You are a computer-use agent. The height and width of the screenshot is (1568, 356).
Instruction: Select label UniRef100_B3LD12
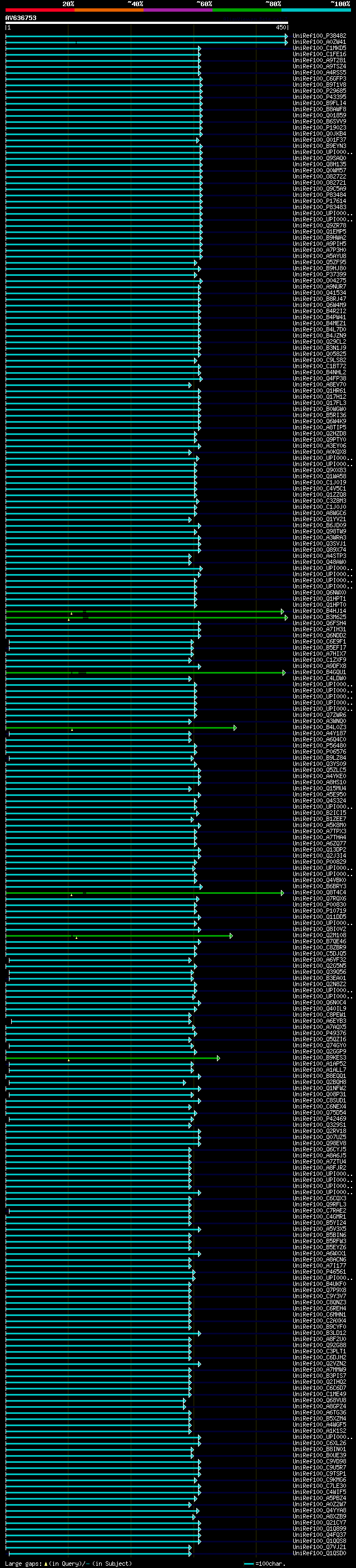[319, 1333]
